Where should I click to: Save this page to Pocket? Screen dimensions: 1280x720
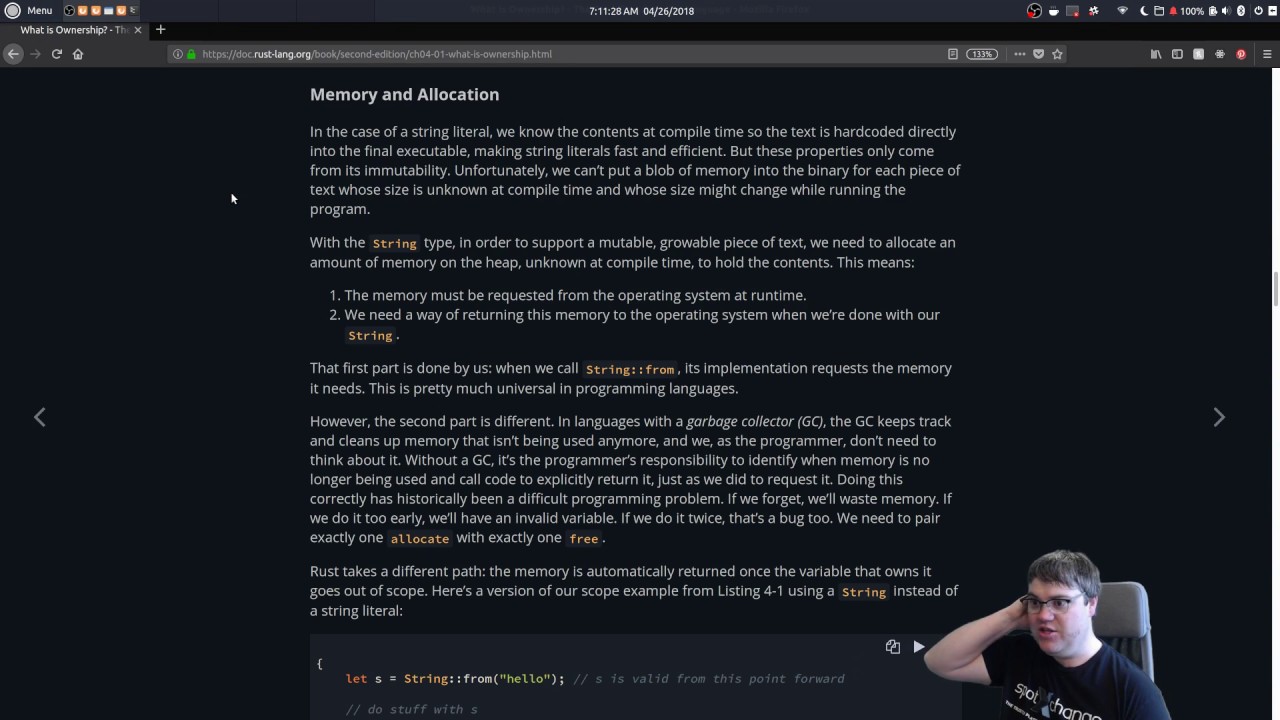point(1038,54)
